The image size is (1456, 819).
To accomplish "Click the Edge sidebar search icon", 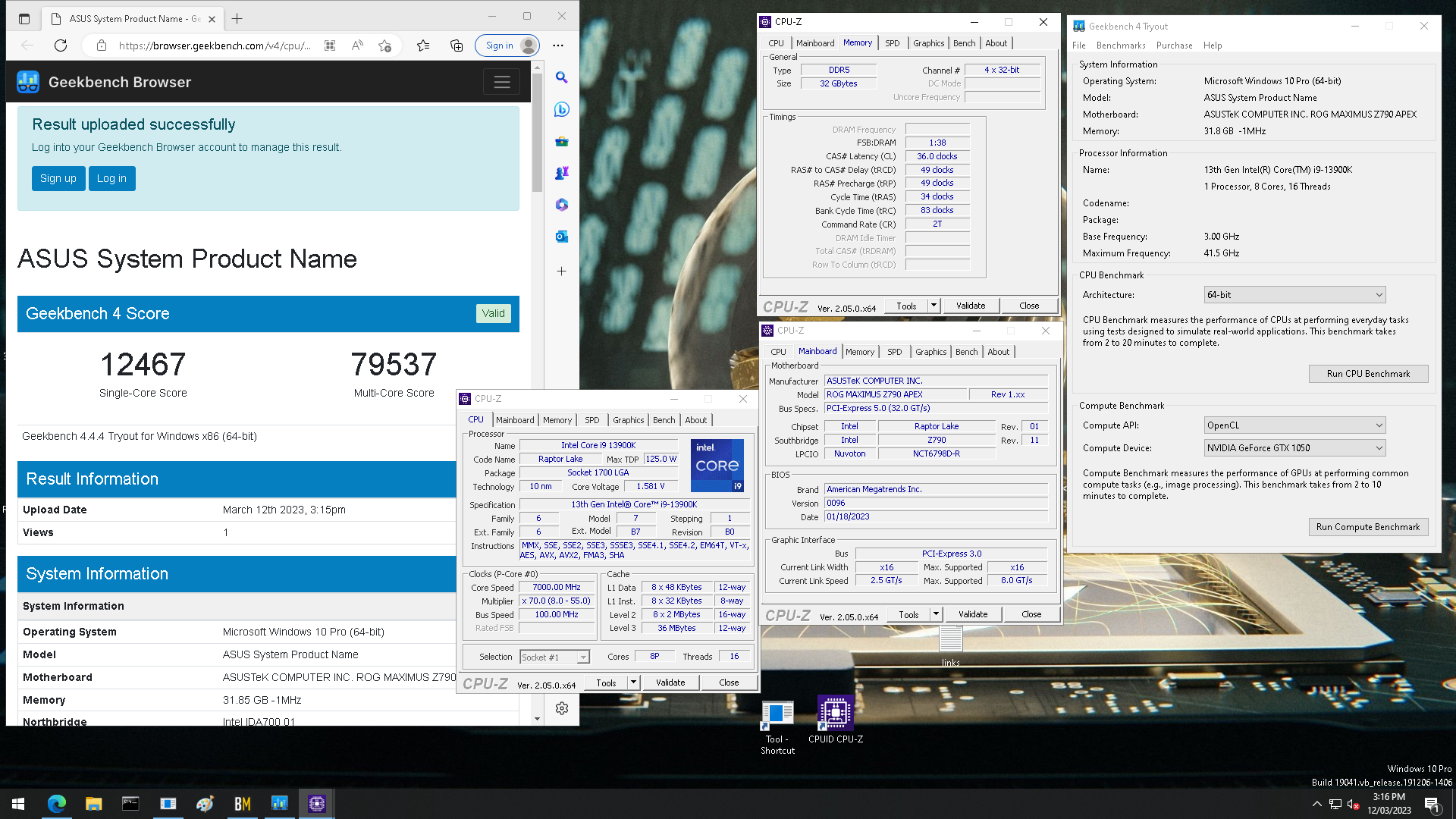I will pos(561,77).
